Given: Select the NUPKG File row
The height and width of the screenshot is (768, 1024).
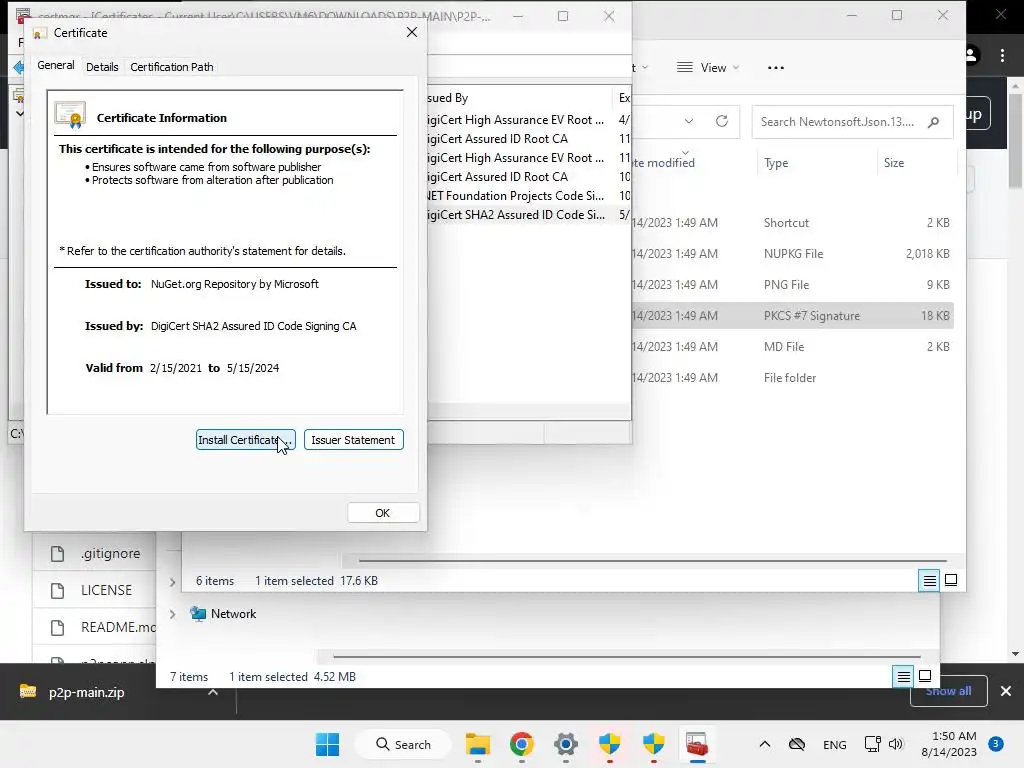Looking at the screenshot, I should [792, 253].
